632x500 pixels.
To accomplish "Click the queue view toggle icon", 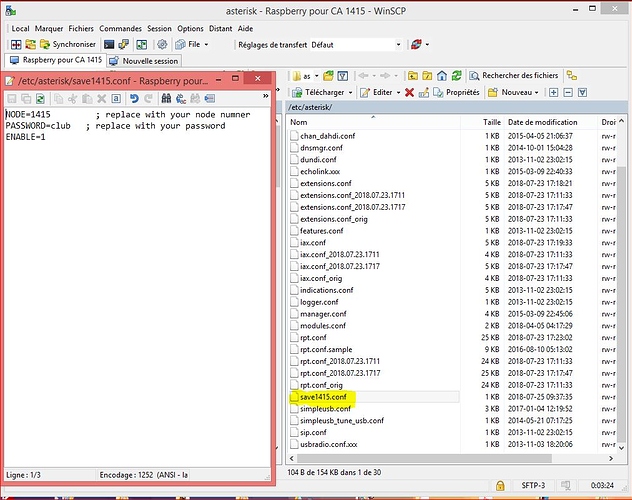I will click(141, 44).
